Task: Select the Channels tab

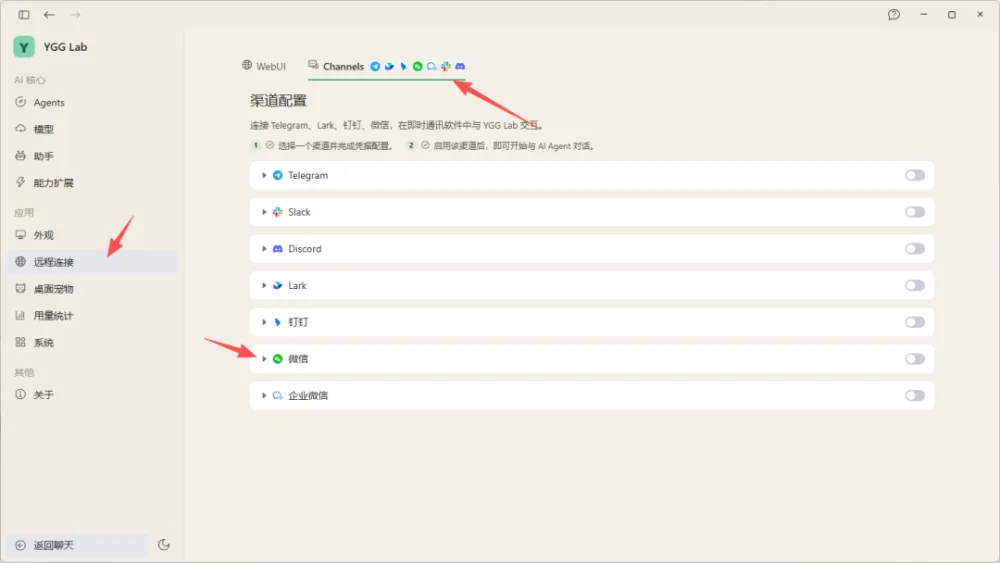Action: tap(386, 66)
